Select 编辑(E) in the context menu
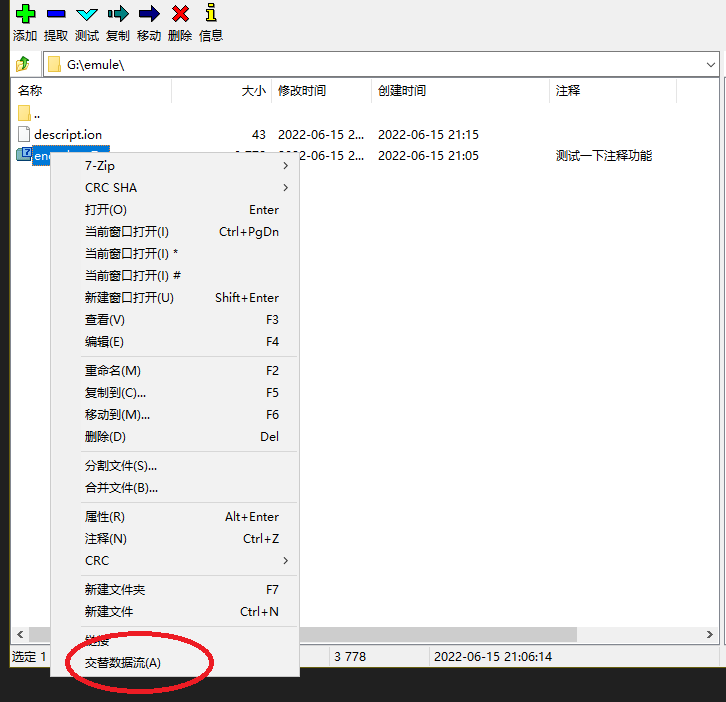Image resolution: width=726 pixels, height=702 pixels. point(175,342)
